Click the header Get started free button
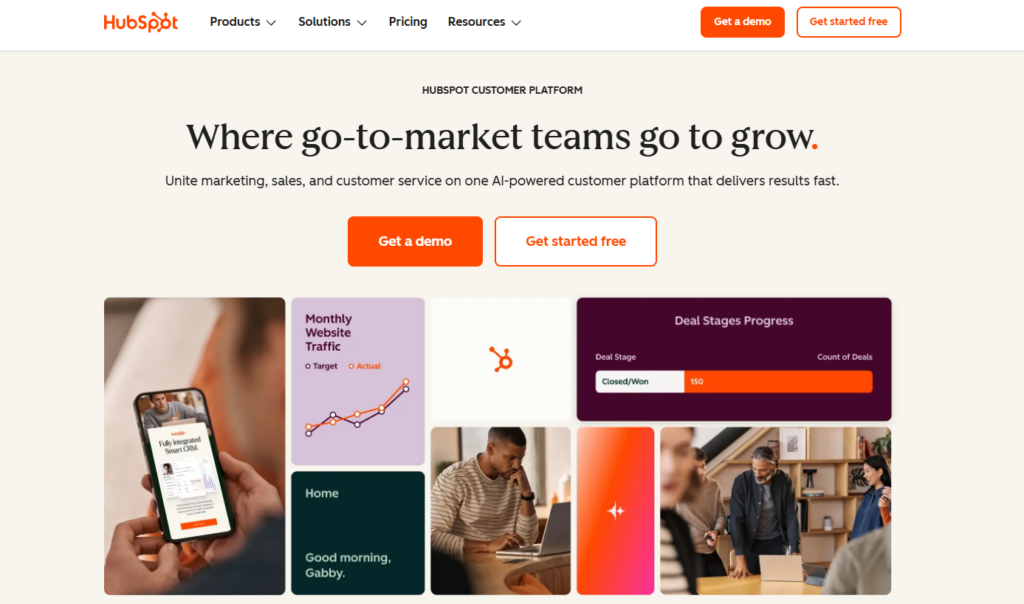Image resolution: width=1024 pixels, height=604 pixels. [x=848, y=22]
